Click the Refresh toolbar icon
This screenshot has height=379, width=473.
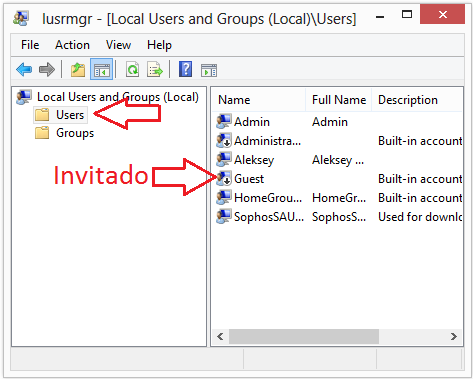click(x=133, y=70)
